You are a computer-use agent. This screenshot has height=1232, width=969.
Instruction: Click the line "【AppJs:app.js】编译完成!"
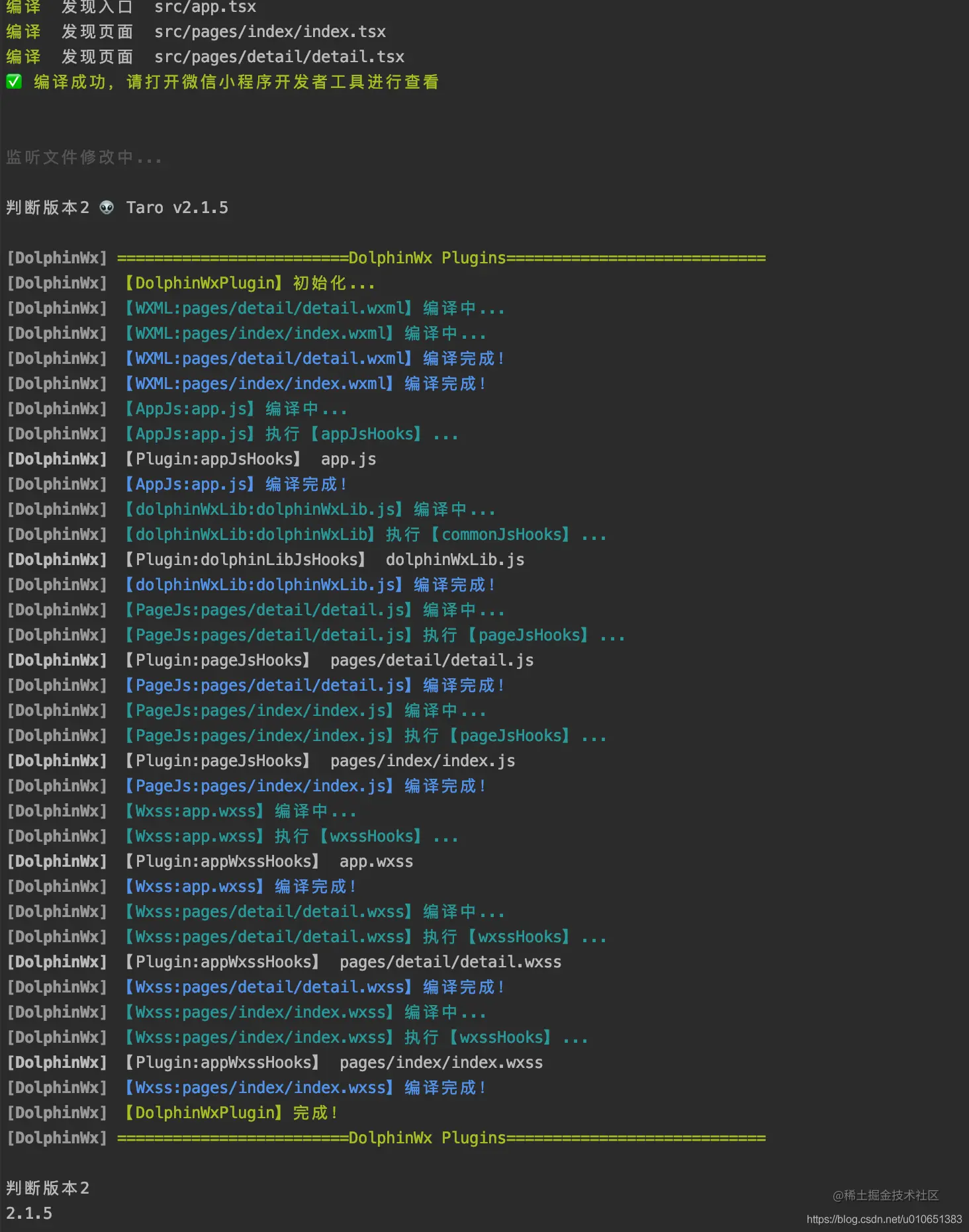[x=236, y=484]
